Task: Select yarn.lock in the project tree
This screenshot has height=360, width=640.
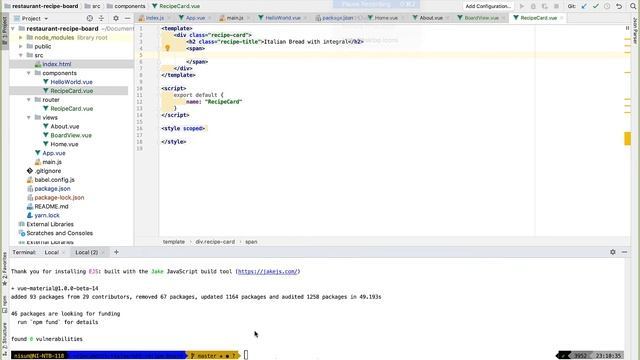Action: [47, 215]
